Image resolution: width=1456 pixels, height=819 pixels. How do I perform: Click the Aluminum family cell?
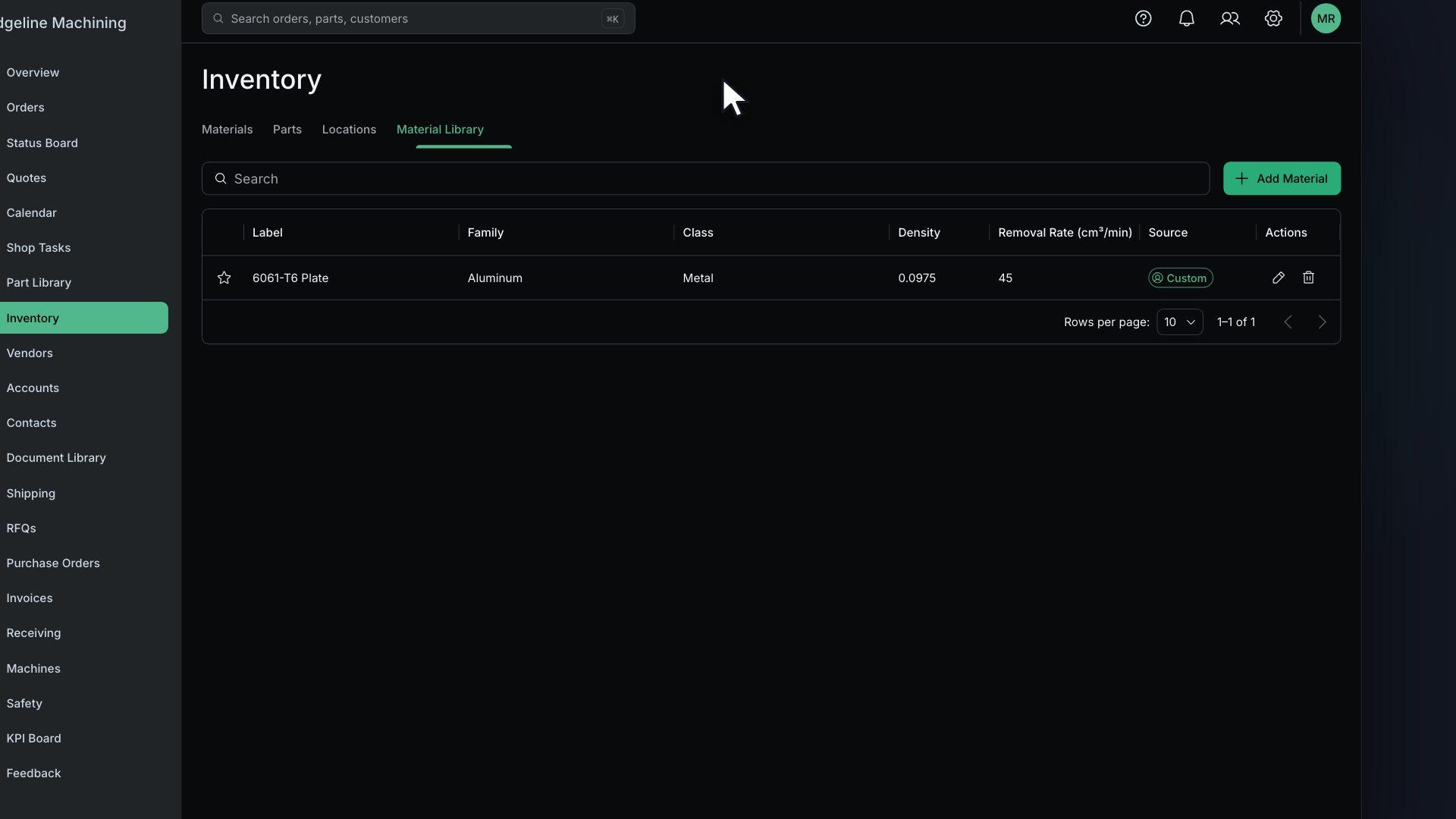click(494, 278)
